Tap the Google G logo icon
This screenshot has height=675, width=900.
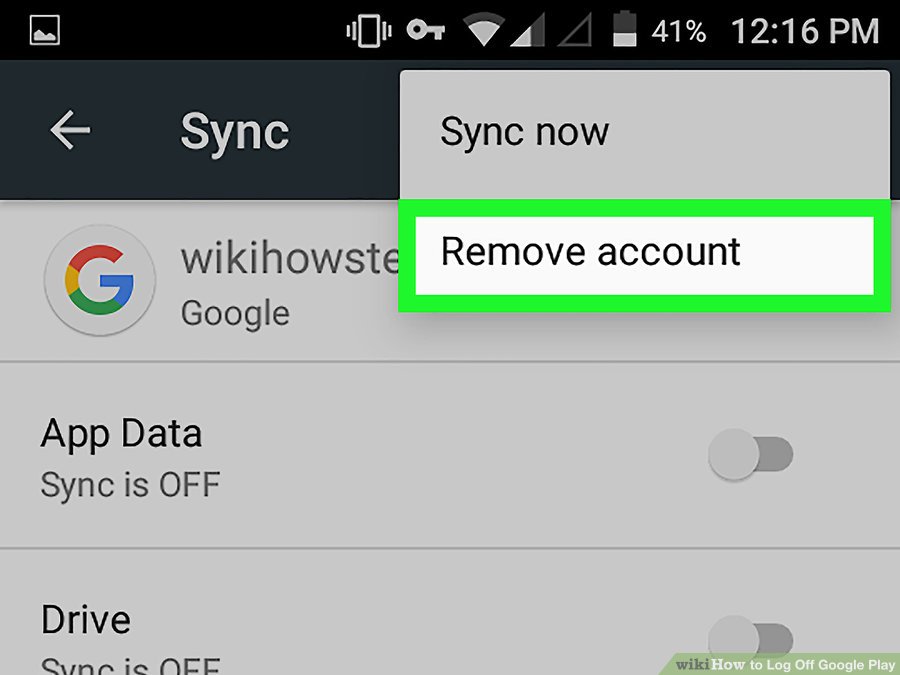(x=100, y=280)
